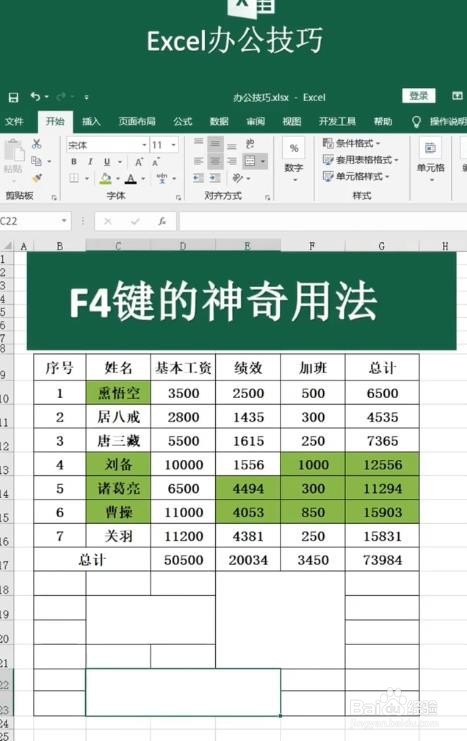Click the ribbon display options icon
Image resolution: width=467 pixels, height=741 pixels.
[457, 96]
